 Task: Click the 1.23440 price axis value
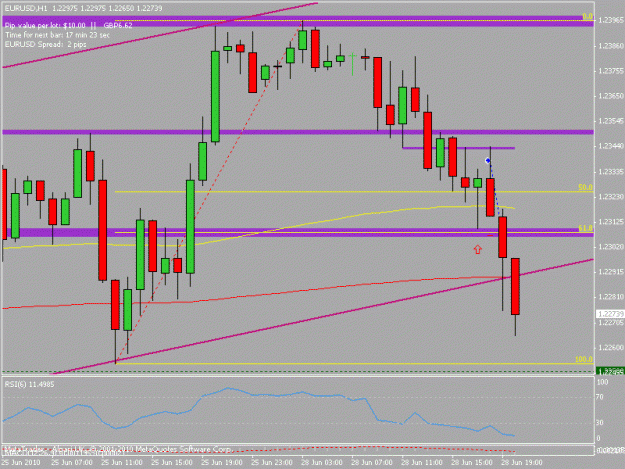click(611, 146)
